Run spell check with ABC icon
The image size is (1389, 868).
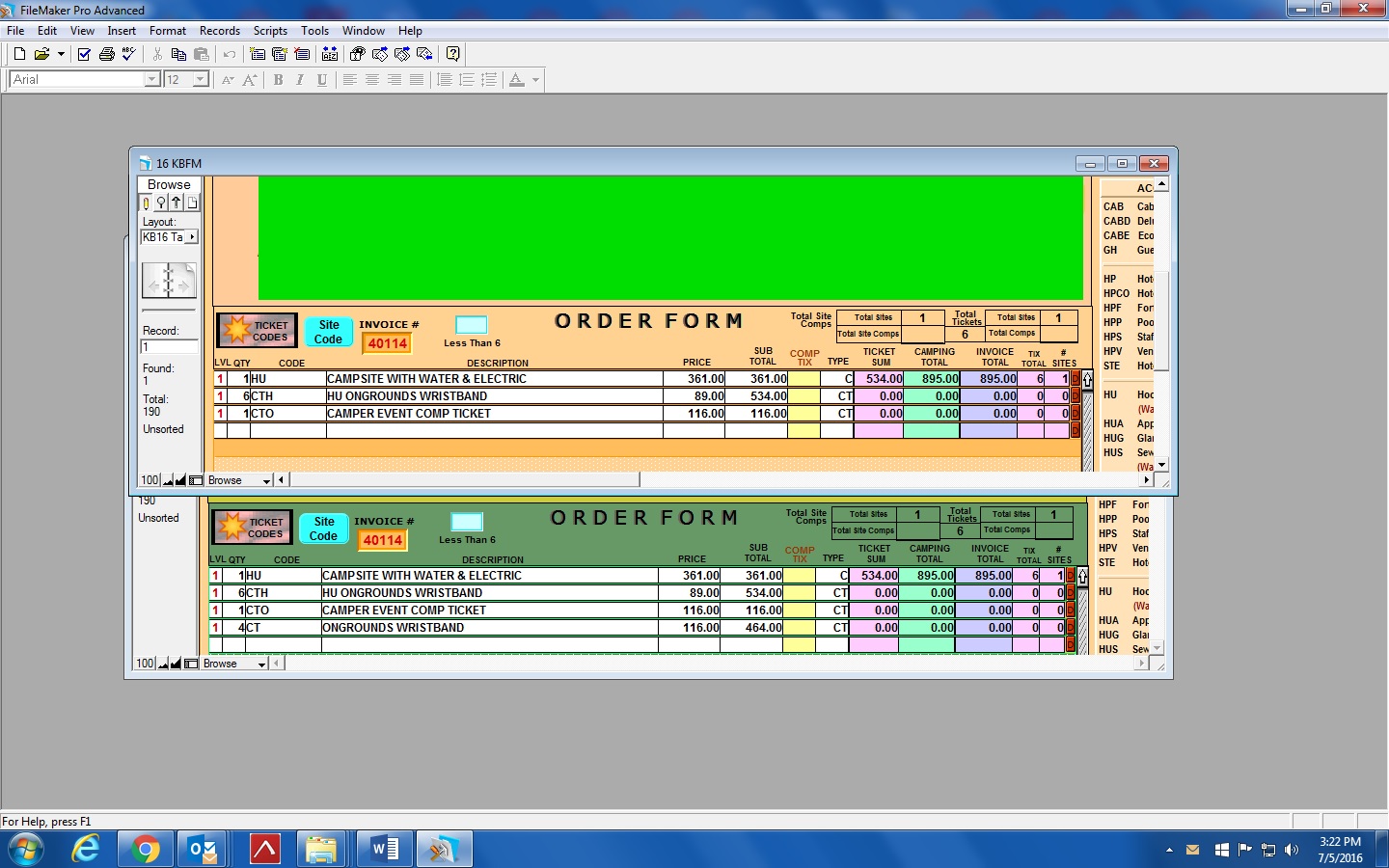(128, 54)
